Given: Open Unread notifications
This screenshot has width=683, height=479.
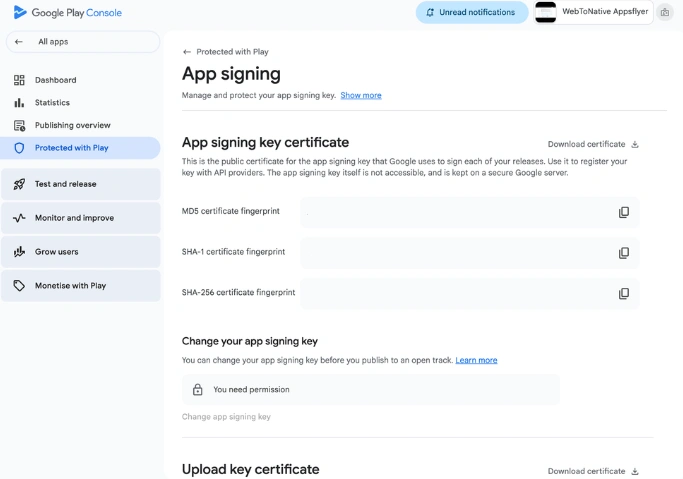Looking at the screenshot, I should click(x=472, y=12).
